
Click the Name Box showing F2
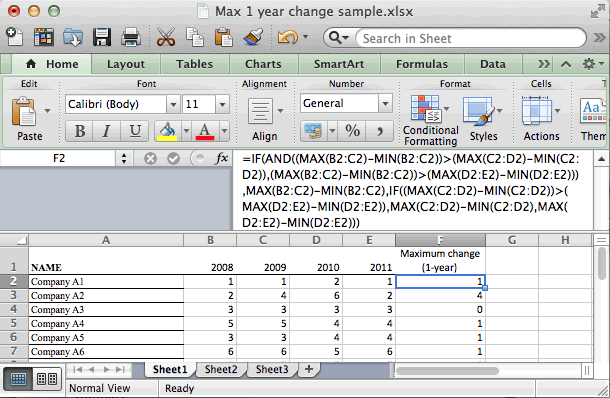click(x=58, y=158)
